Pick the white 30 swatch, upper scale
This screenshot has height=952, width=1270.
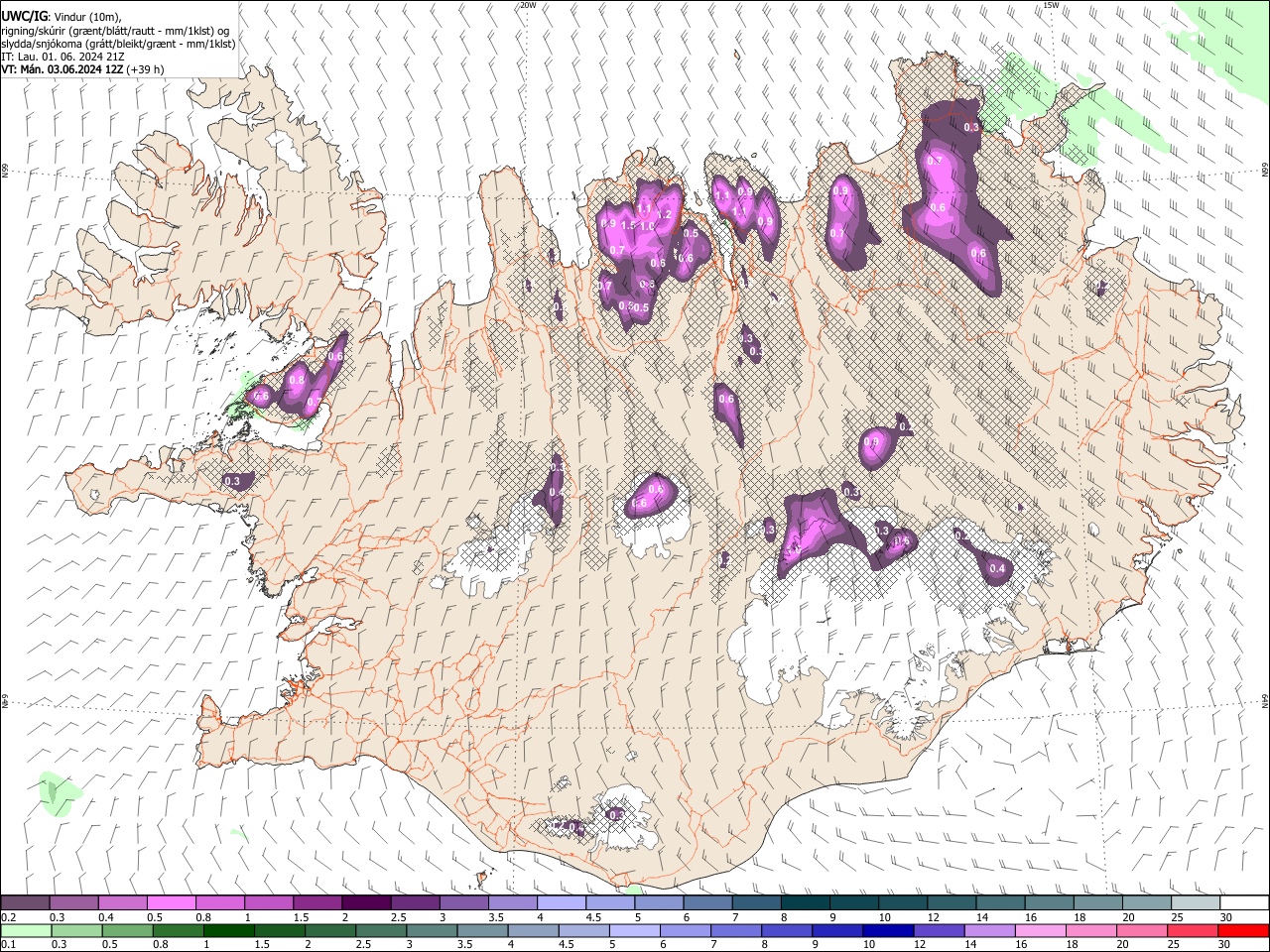[1244, 903]
